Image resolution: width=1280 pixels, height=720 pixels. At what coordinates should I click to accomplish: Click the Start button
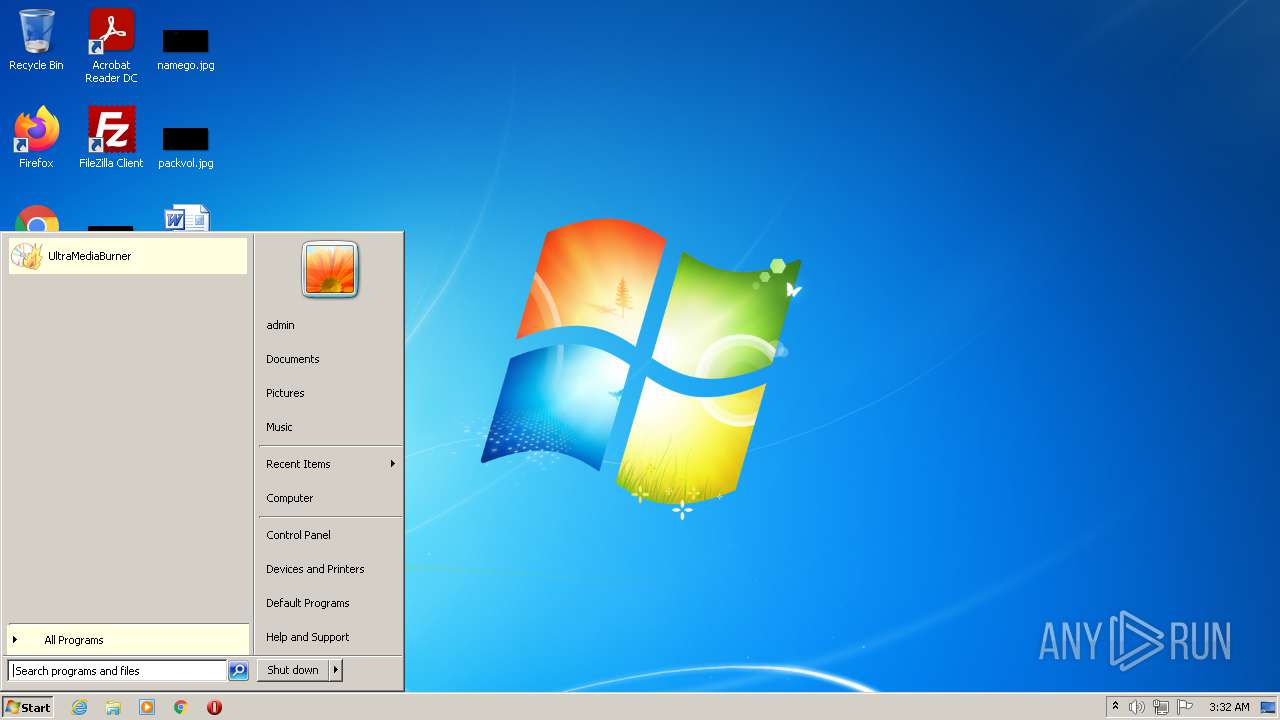(28, 707)
